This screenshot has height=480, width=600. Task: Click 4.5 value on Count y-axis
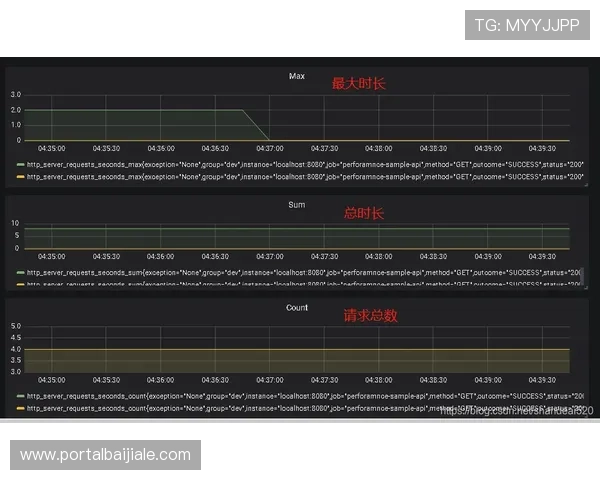[16, 338]
